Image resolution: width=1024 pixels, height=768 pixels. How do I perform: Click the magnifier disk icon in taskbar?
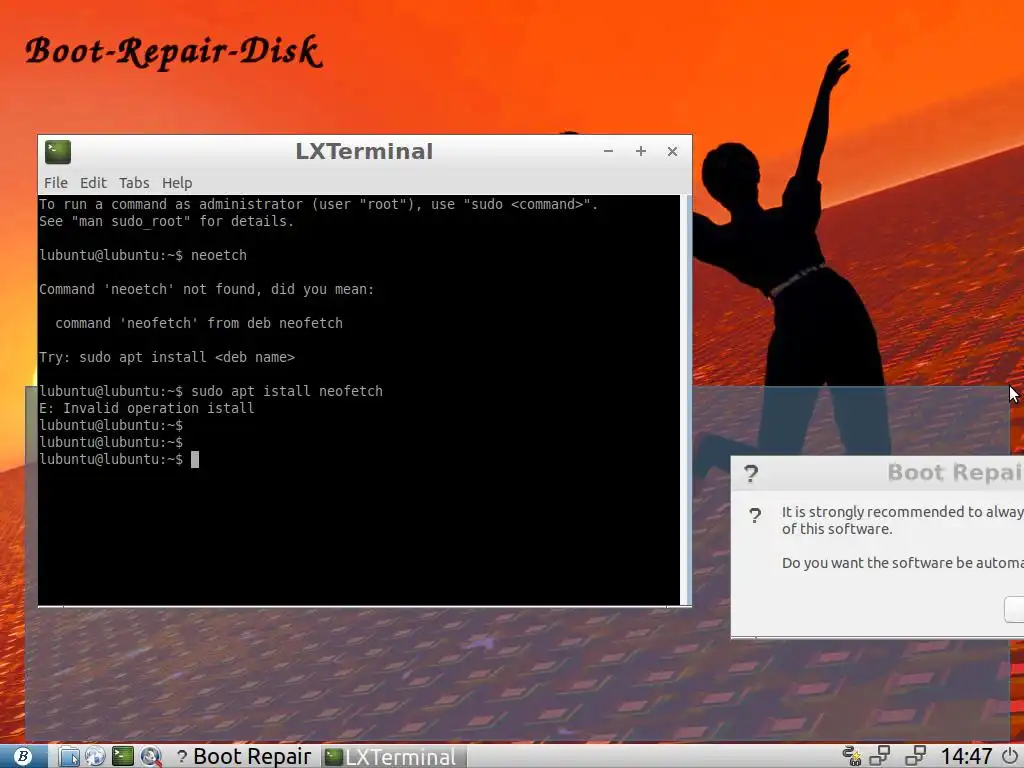tap(151, 756)
